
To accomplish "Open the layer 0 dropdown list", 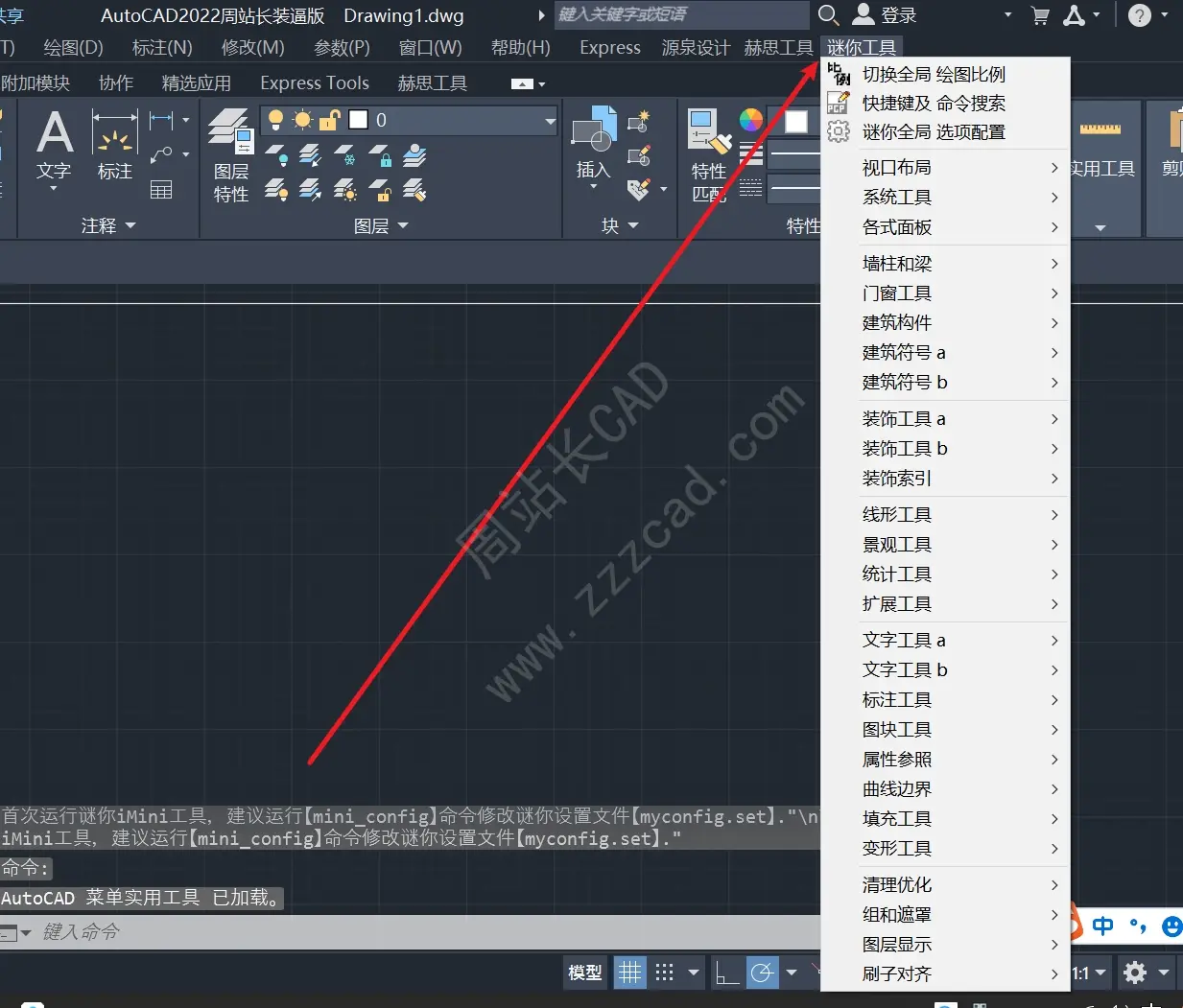I will [550, 121].
